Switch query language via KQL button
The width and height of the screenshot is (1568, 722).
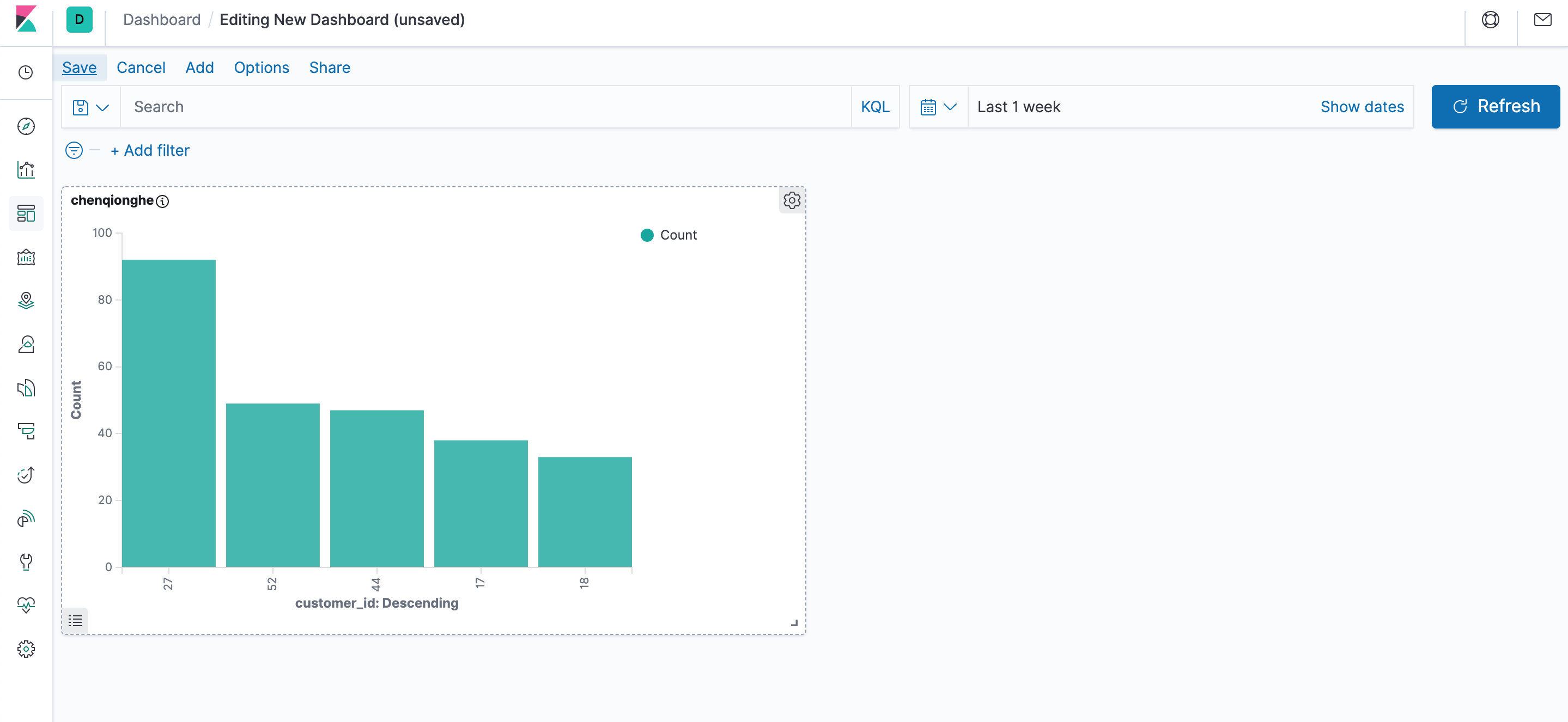874,107
